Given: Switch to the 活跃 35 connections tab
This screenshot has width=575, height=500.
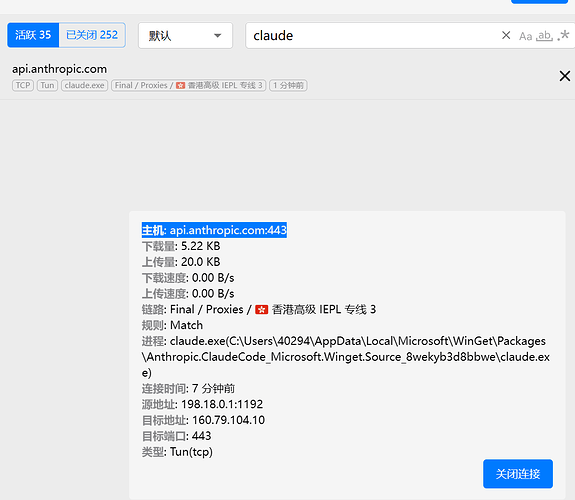Looking at the screenshot, I should click(33, 35).
